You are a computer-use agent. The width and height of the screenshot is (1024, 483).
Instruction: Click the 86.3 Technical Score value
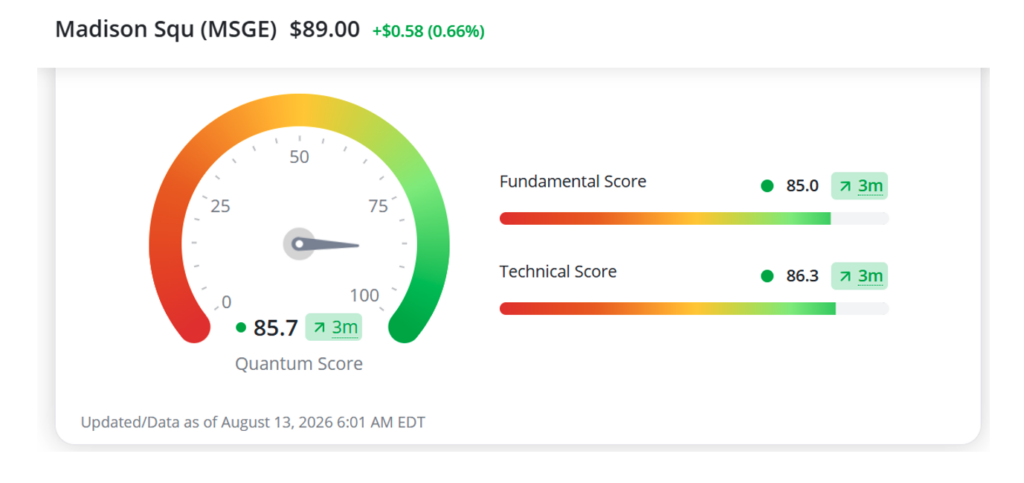pos(802,276)
